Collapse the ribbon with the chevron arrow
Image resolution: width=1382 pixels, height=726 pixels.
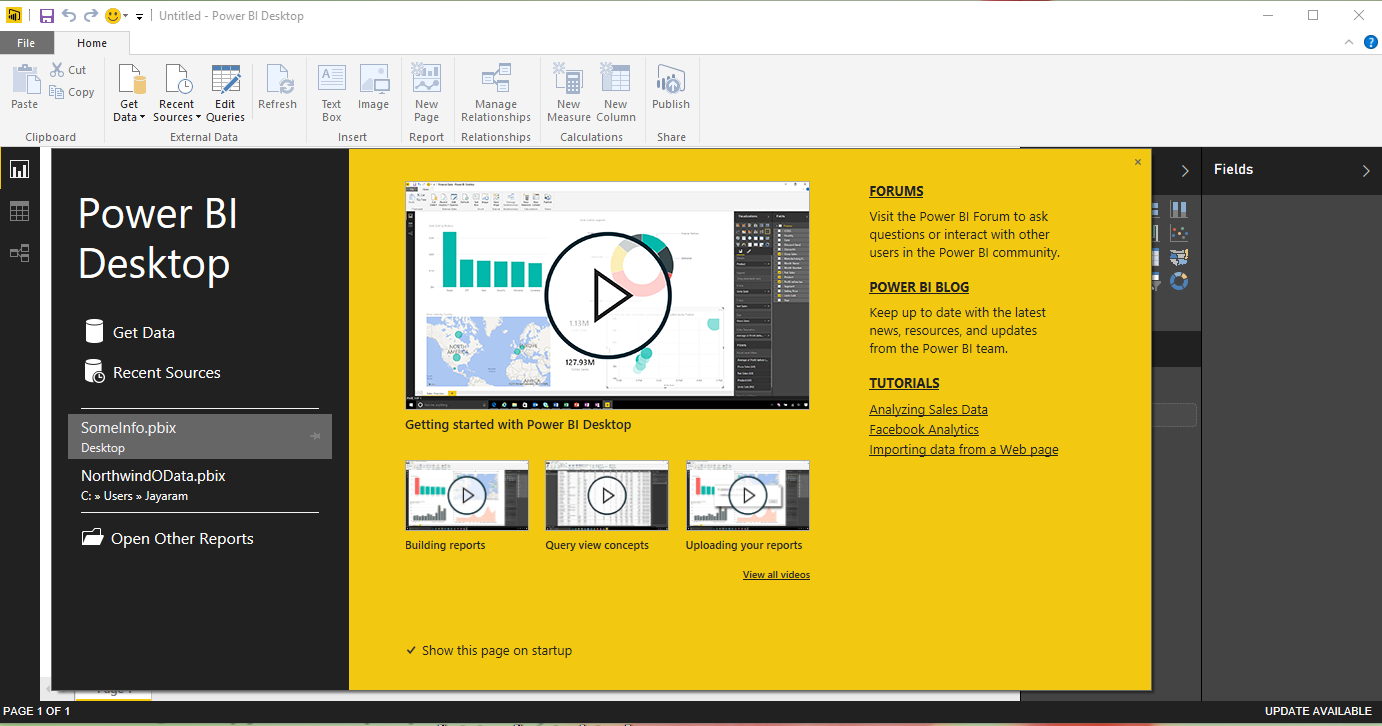1348,42
